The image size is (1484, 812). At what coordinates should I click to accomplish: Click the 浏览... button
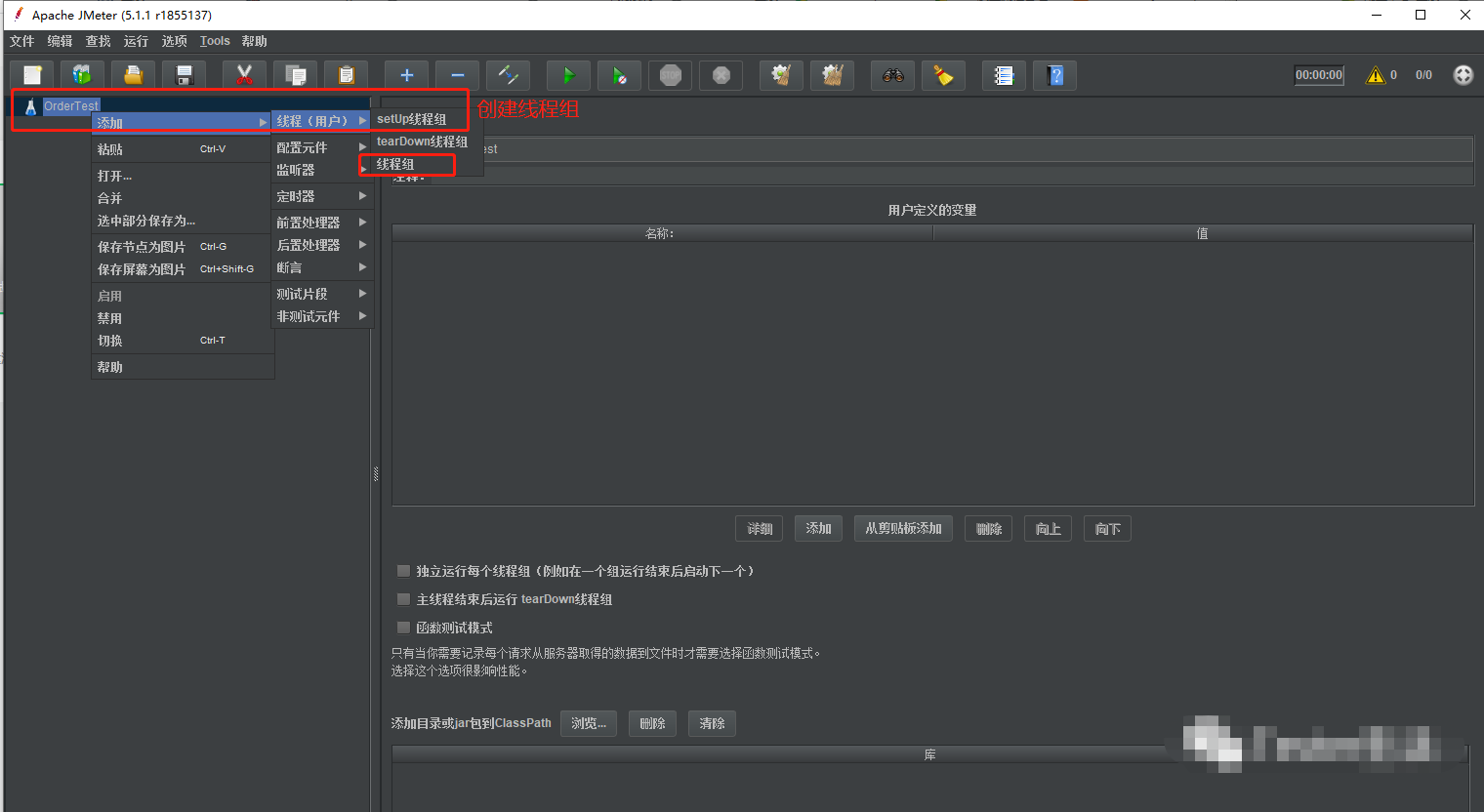[x=589, y=723]
